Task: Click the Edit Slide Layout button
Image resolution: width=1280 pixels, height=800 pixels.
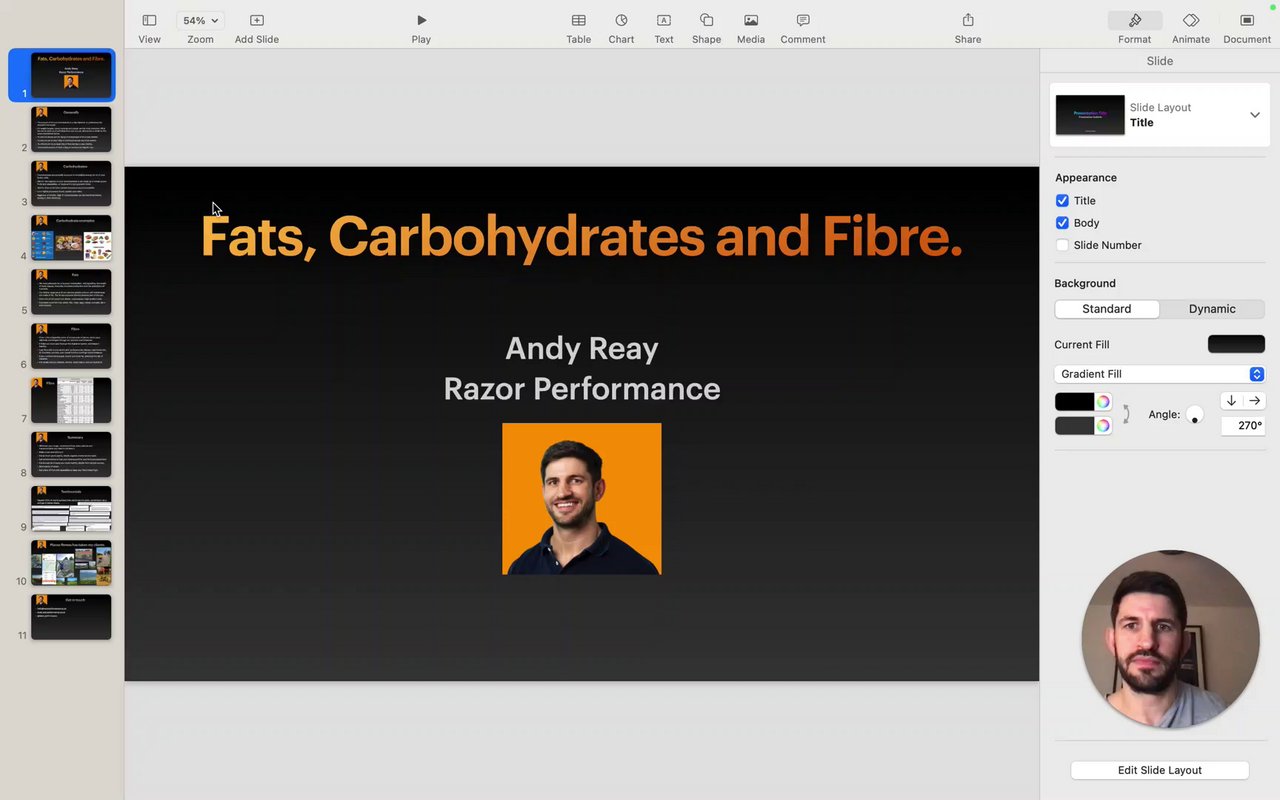Action: (x=1159, y=770)
